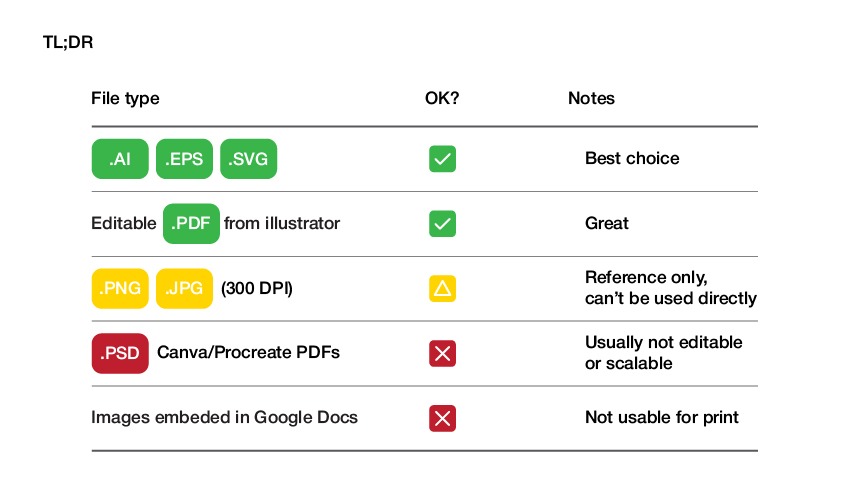Click the "Best choice" note
Image resolution: width=842 pixels, height=499 pixels.
(x=632, y=158)
